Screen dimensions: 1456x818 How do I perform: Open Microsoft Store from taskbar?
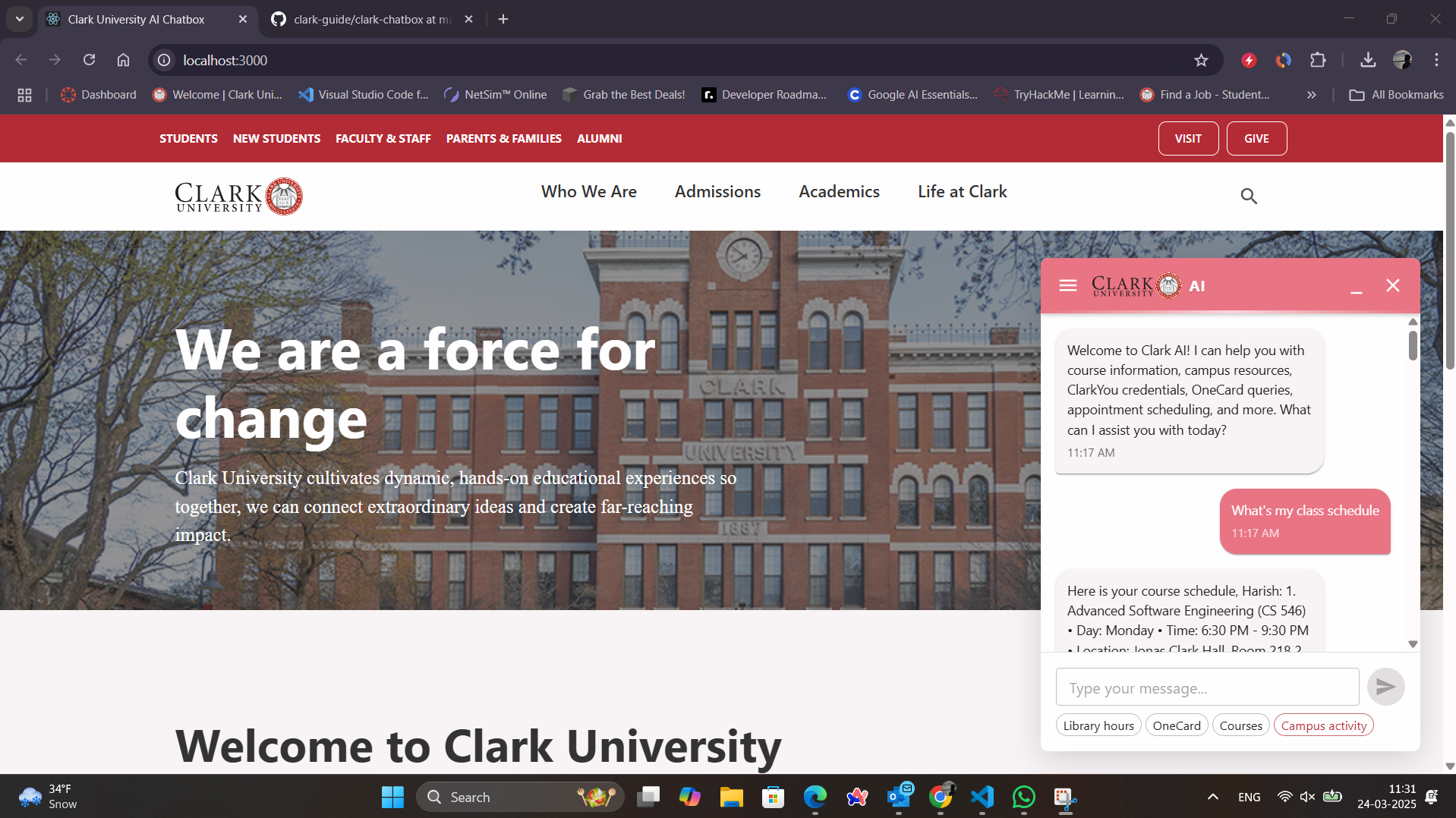(x=773, y=798)
